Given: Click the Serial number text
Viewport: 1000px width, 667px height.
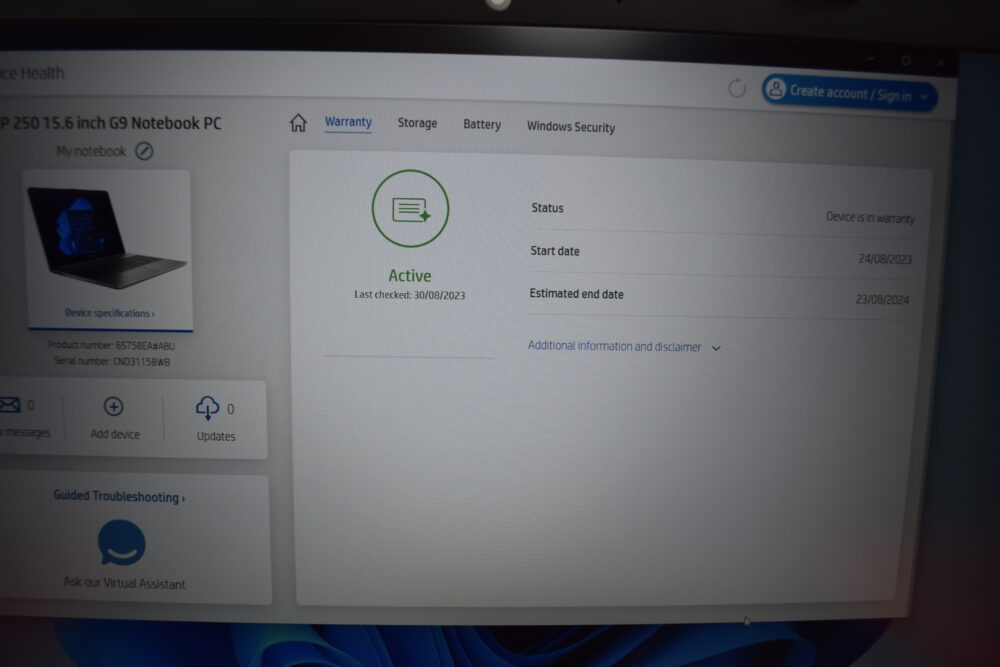Looking at the screenshot, I should coord(112,362).
